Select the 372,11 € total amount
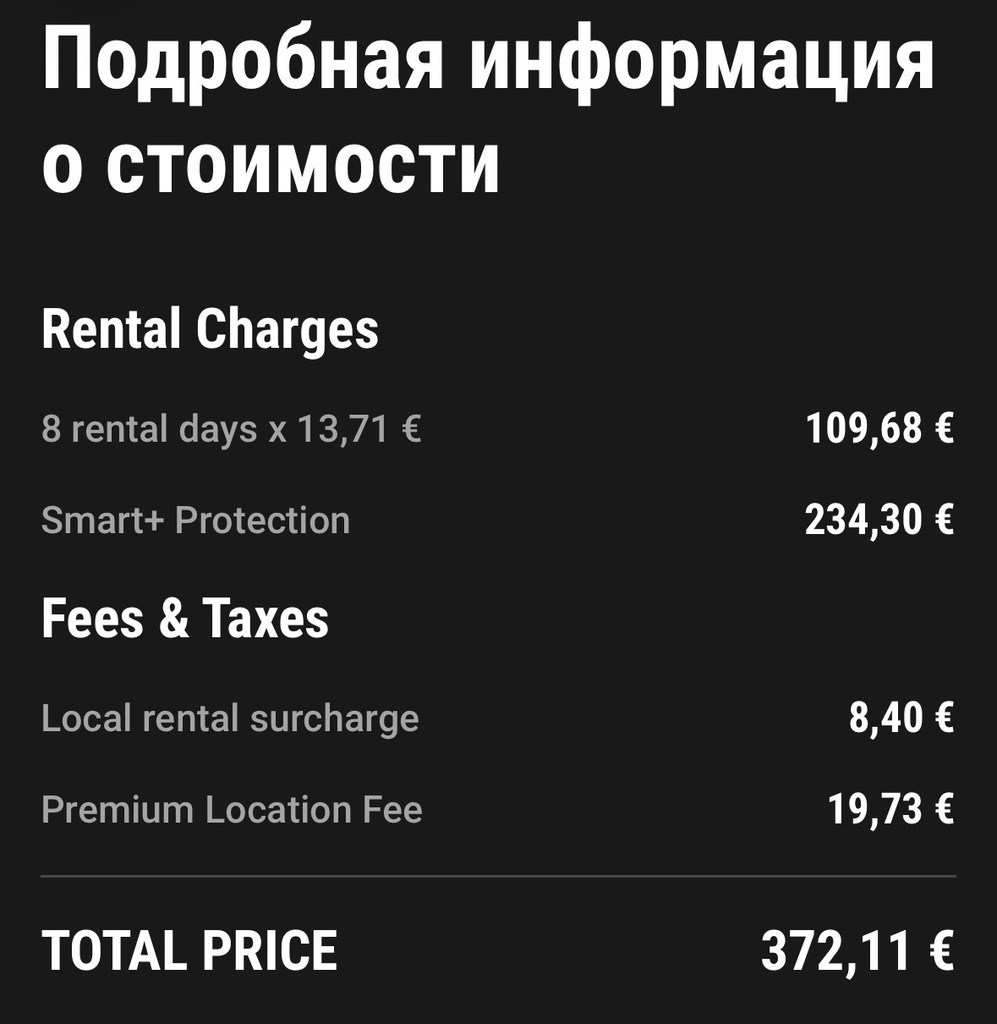This screenshot has height=1024, width=997. 857,951
